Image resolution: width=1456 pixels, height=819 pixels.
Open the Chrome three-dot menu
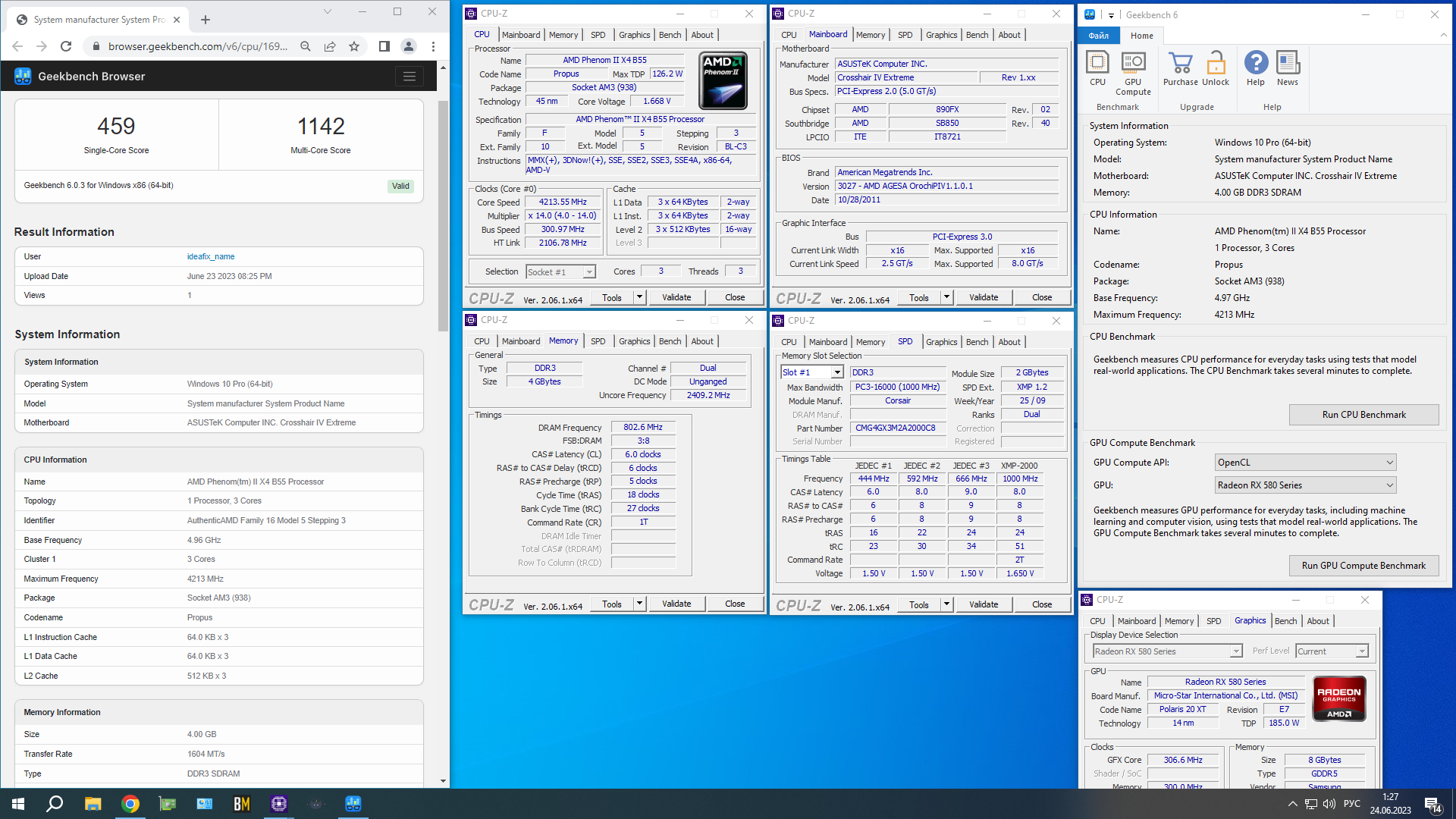tap(433, 46)
